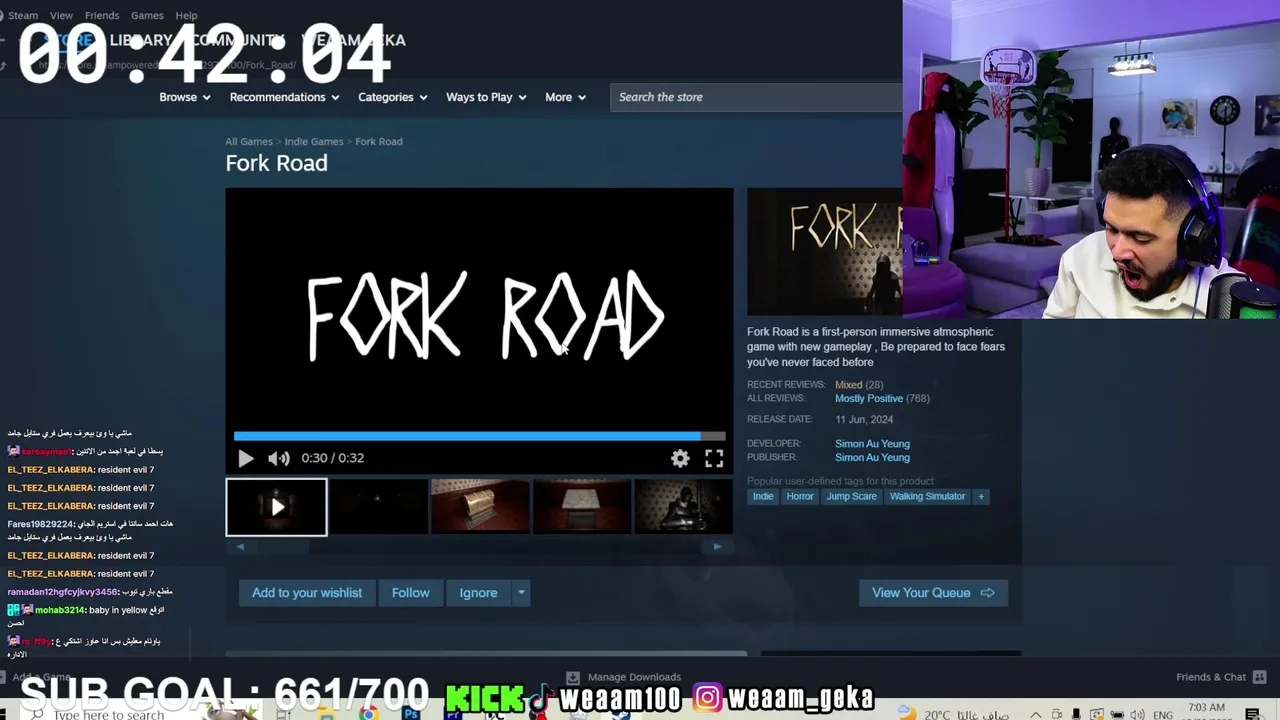Open the wooden chest screenshot thumbnail
1280x720 pixels.
480,507
